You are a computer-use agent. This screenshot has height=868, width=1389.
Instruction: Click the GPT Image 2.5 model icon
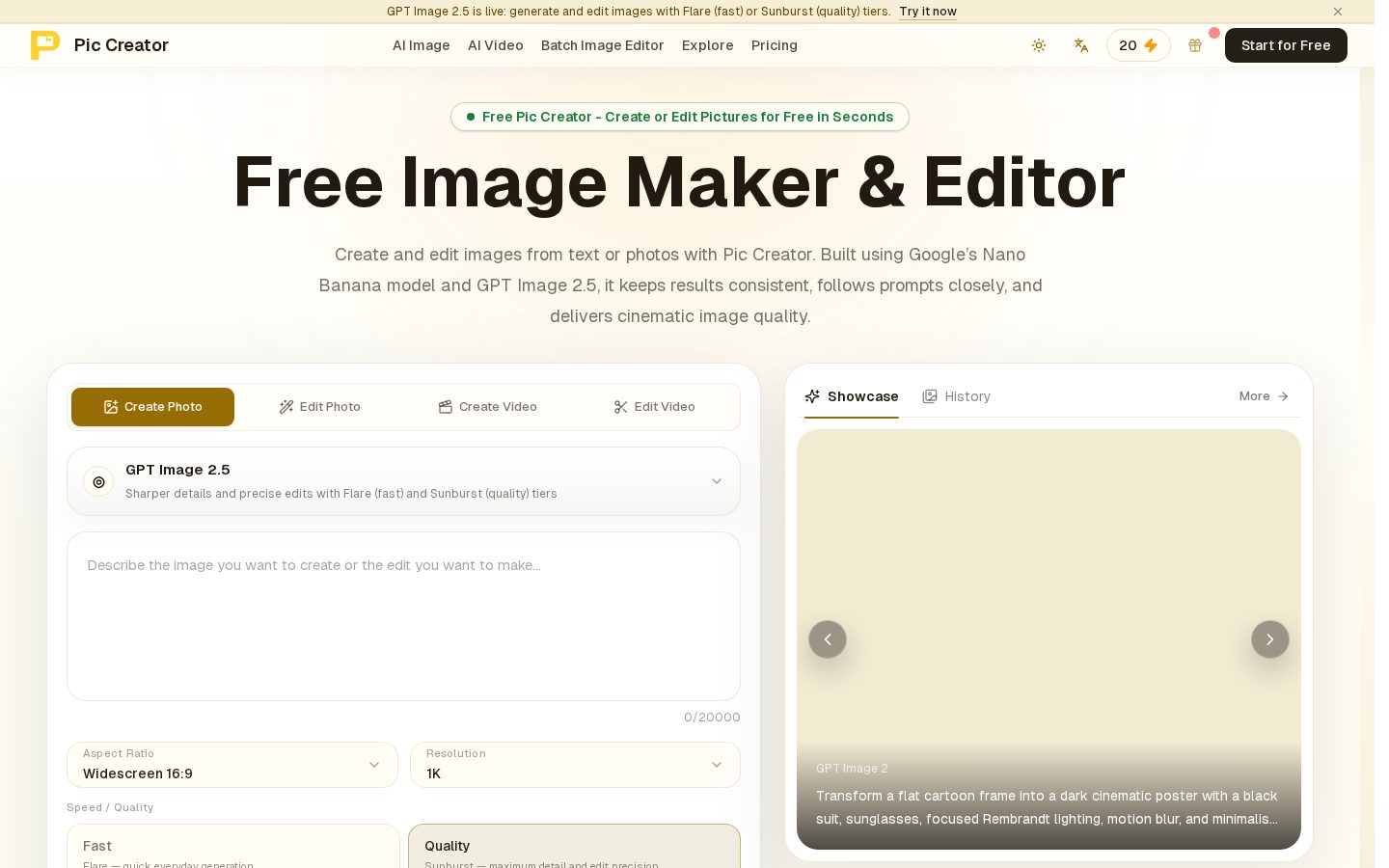click(98, 481)
